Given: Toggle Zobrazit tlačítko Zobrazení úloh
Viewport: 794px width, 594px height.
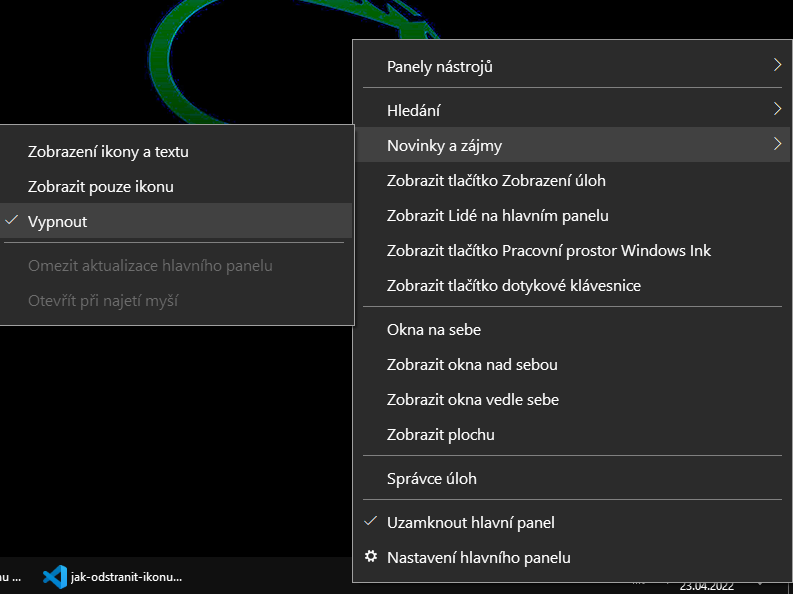Looking at the screenshot, I should click(496, 181).
